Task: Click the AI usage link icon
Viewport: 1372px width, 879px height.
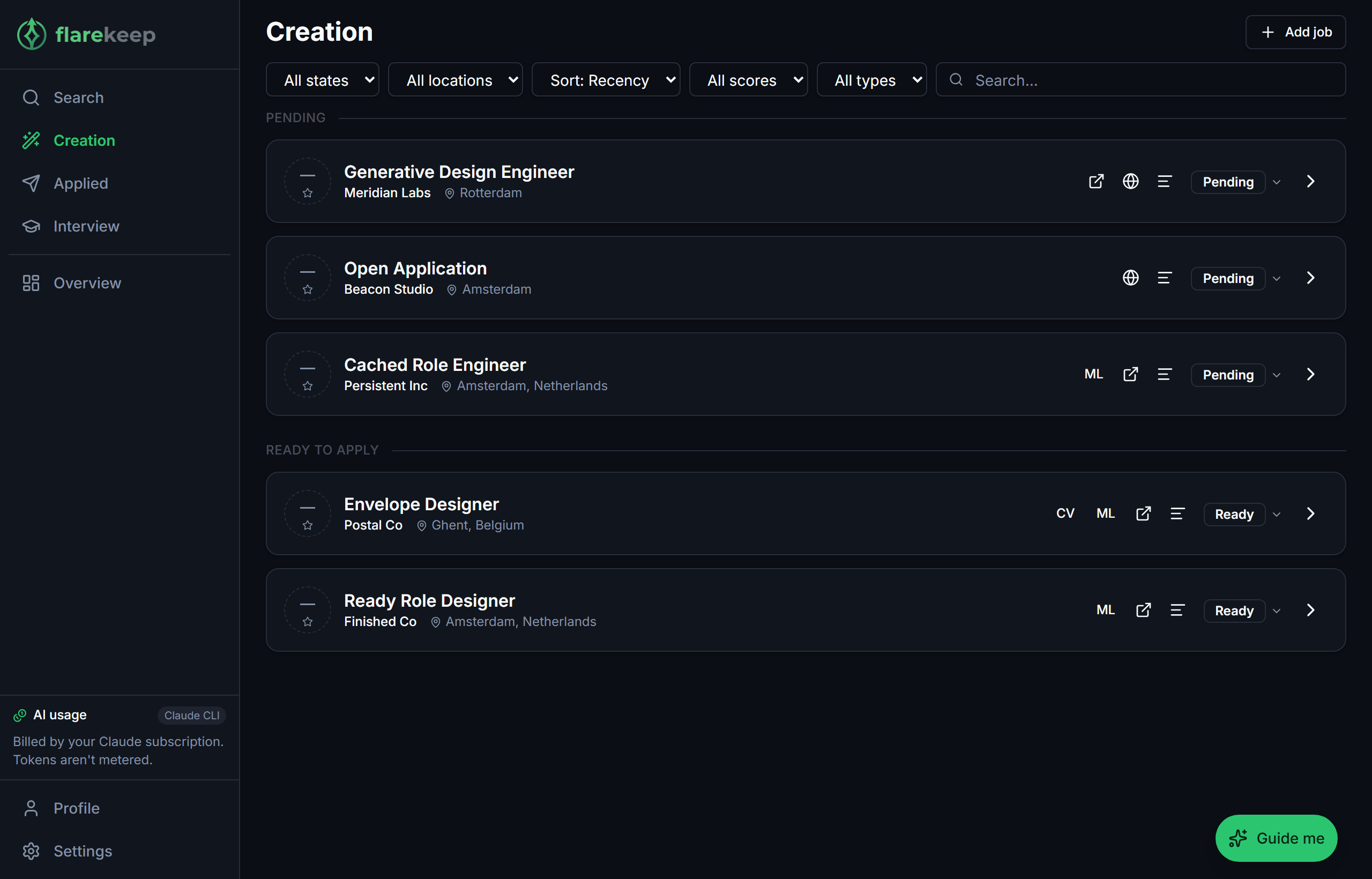Action: pos(20,715)
